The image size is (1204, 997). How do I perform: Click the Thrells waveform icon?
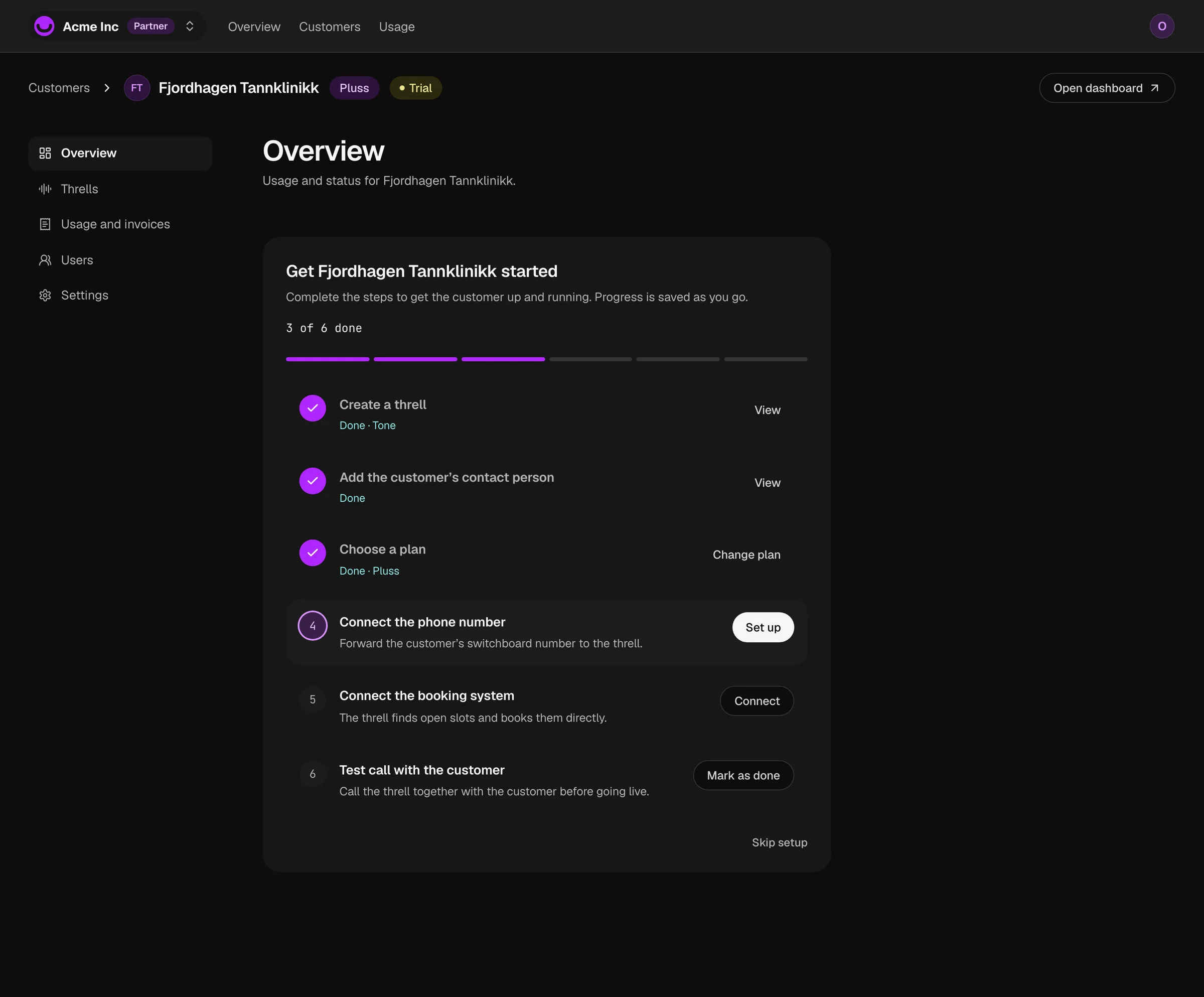45,189
